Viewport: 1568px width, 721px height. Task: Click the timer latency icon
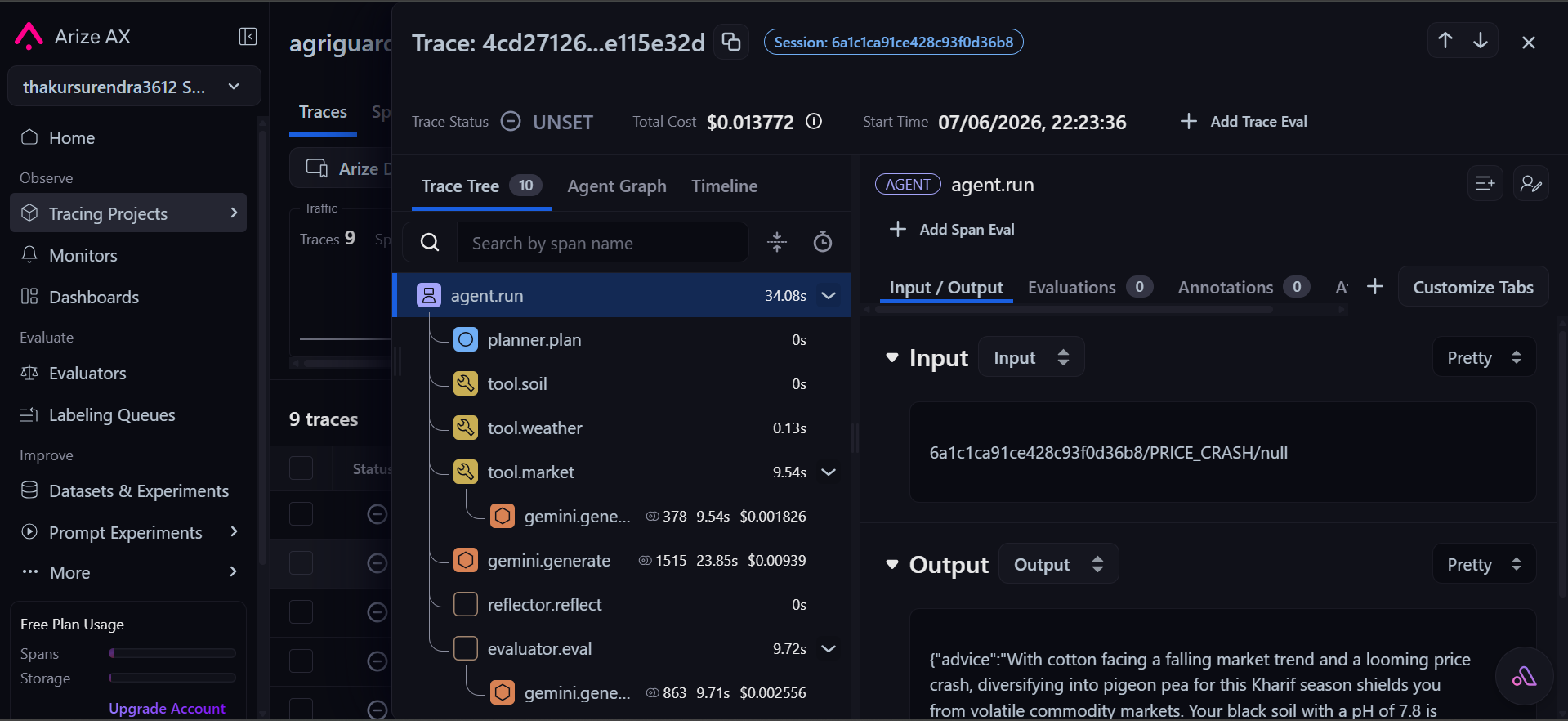(823, 242)
